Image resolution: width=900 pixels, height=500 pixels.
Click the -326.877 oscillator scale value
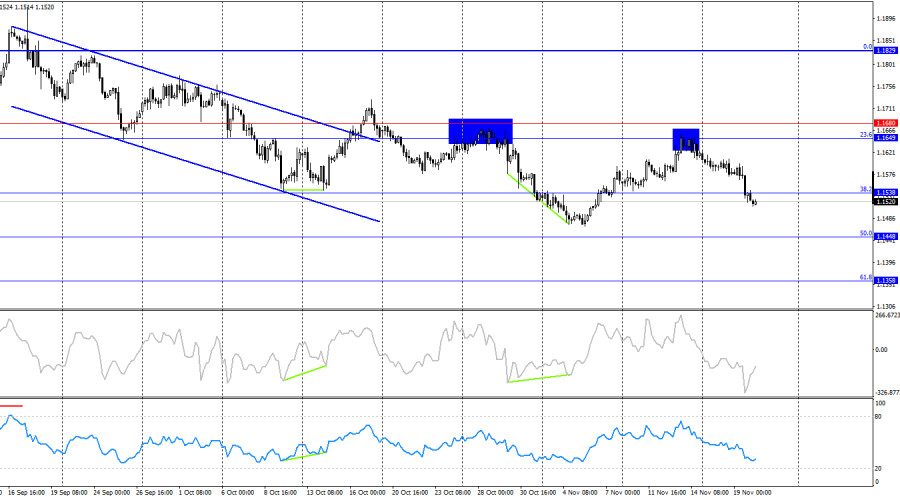[887, 393]
